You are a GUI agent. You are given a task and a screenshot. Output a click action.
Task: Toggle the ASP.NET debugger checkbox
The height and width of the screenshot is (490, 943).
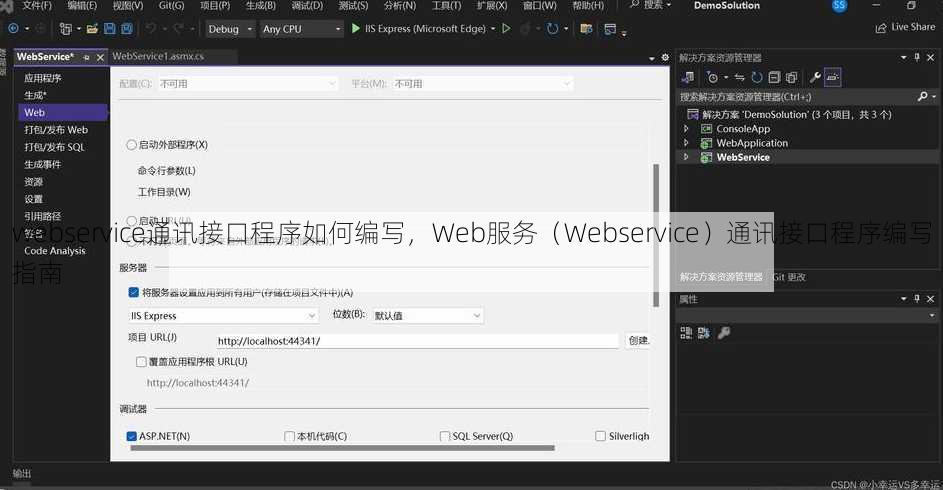pos(132,436)
